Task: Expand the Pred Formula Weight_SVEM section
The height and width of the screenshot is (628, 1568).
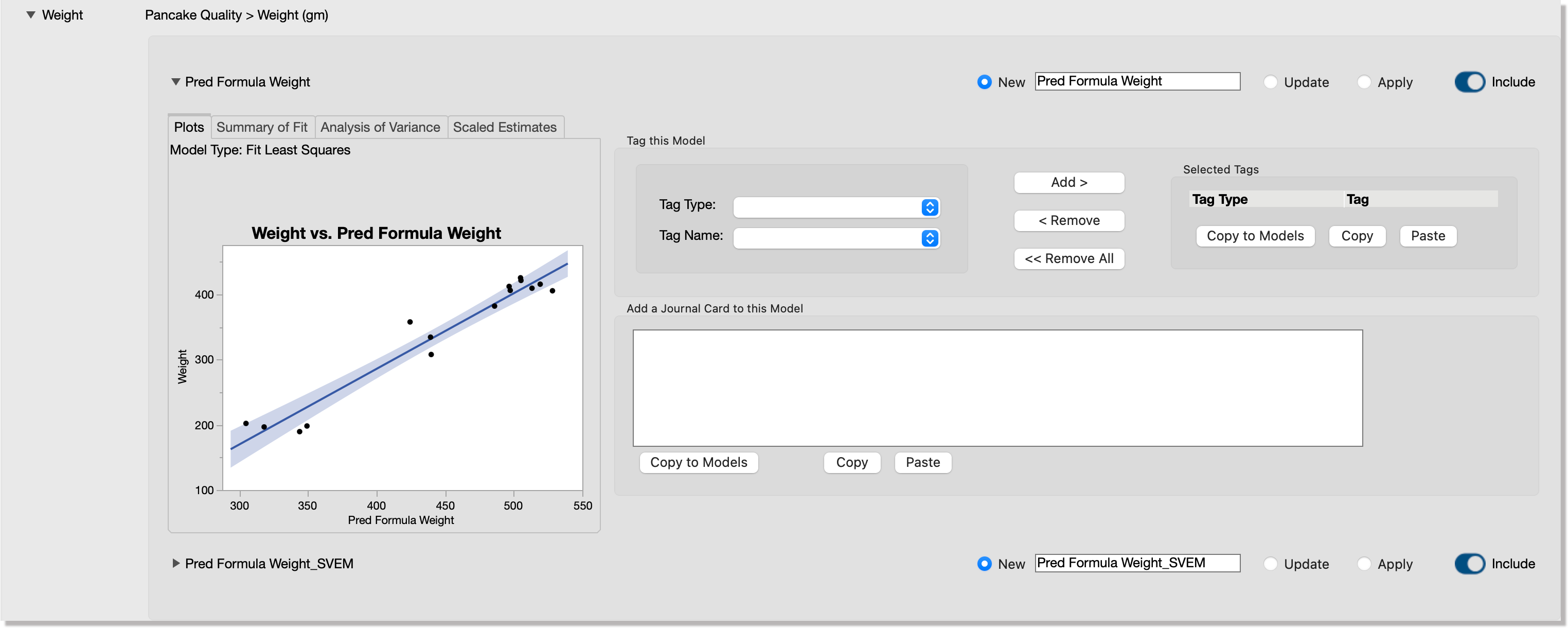Action: point(175,564)
